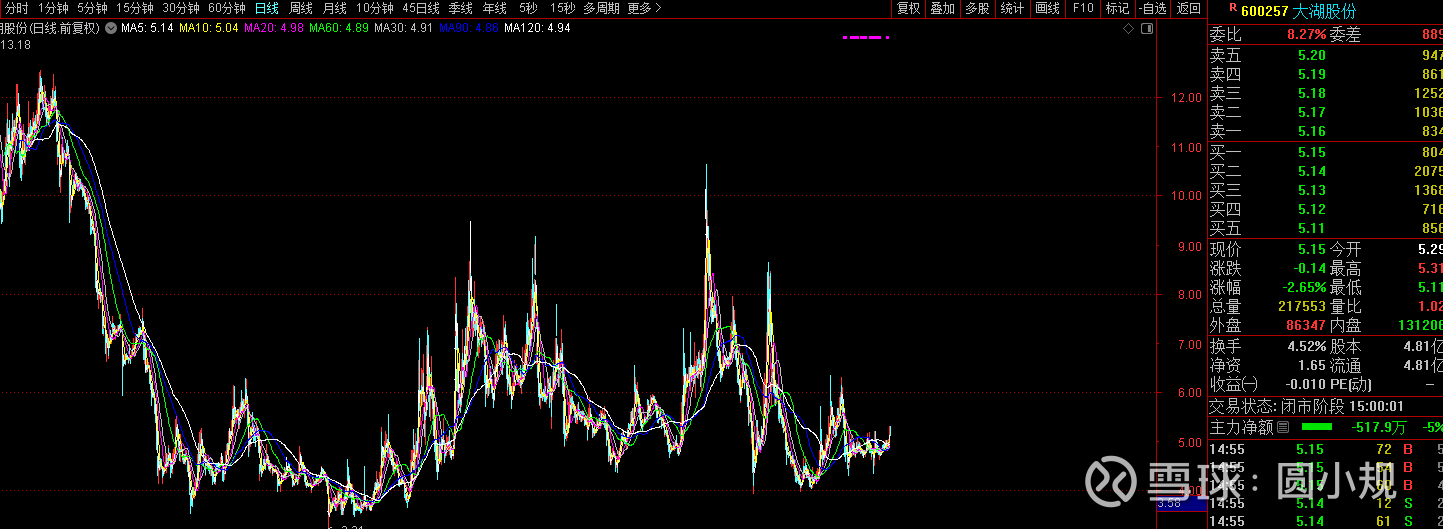Image resolution: width=1443 pixels, height=529 pixels.
Task: Click the 总量 217553 value
Action: 1302,306
